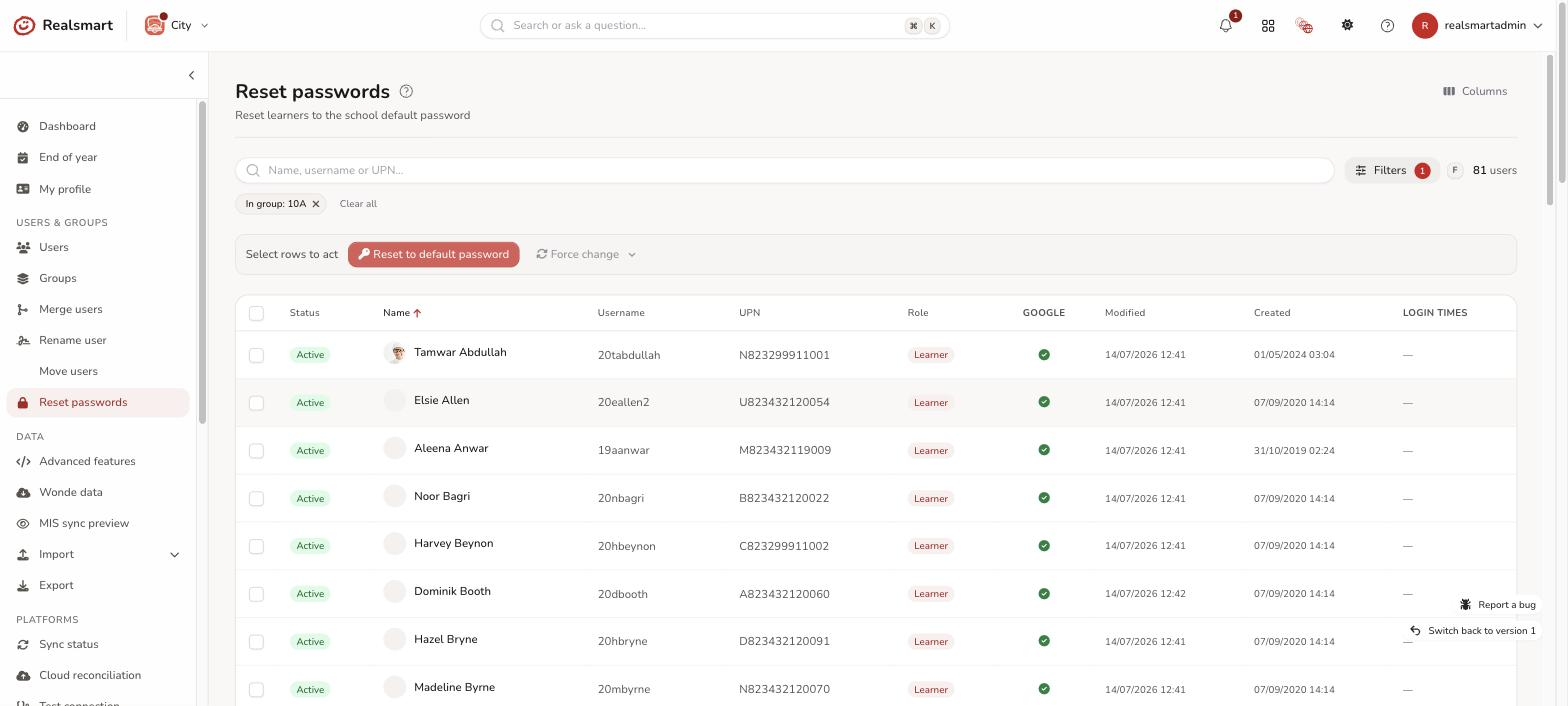
Task: Select the checkbox for Noor Bagri
Action: [x=256, y=498]
